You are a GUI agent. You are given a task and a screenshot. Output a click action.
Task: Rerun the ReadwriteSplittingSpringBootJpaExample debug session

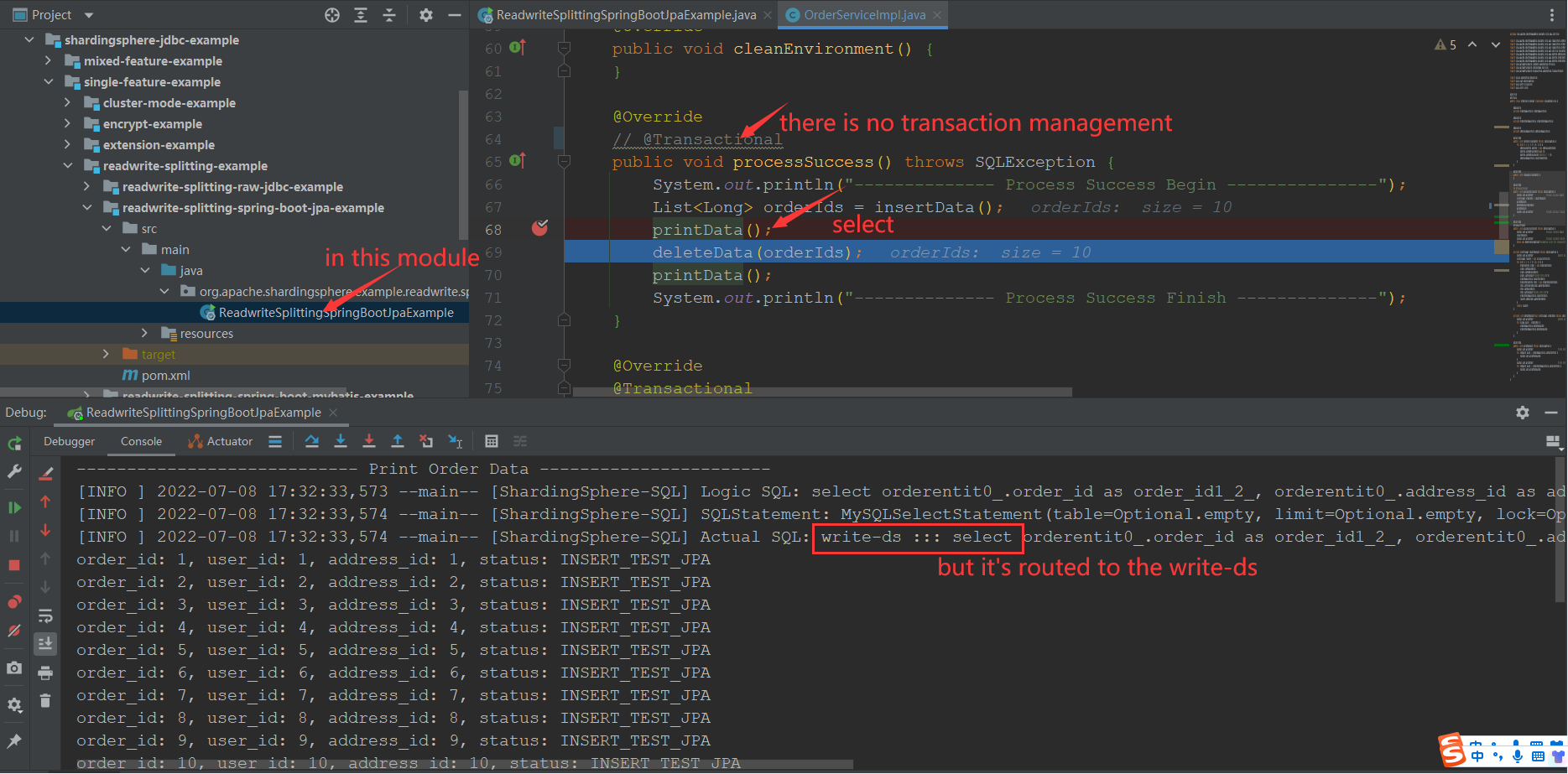14,443
